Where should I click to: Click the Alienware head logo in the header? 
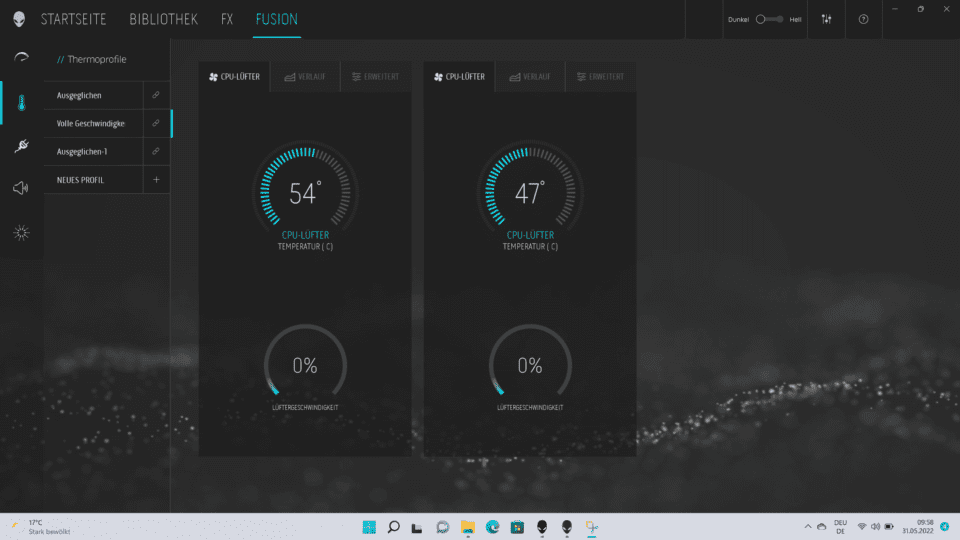coord(19,19)
